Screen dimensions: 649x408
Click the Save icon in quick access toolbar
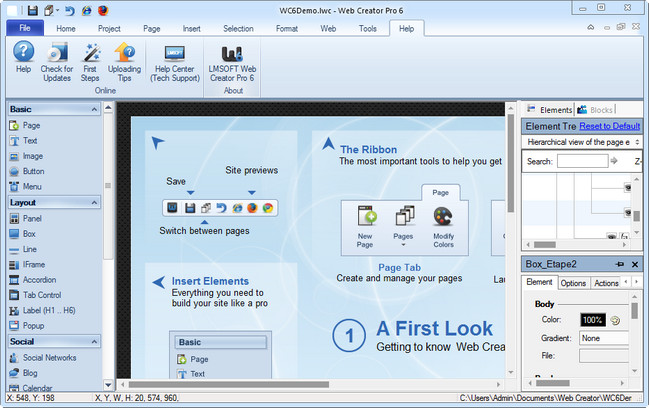click(x=33, y=10)
